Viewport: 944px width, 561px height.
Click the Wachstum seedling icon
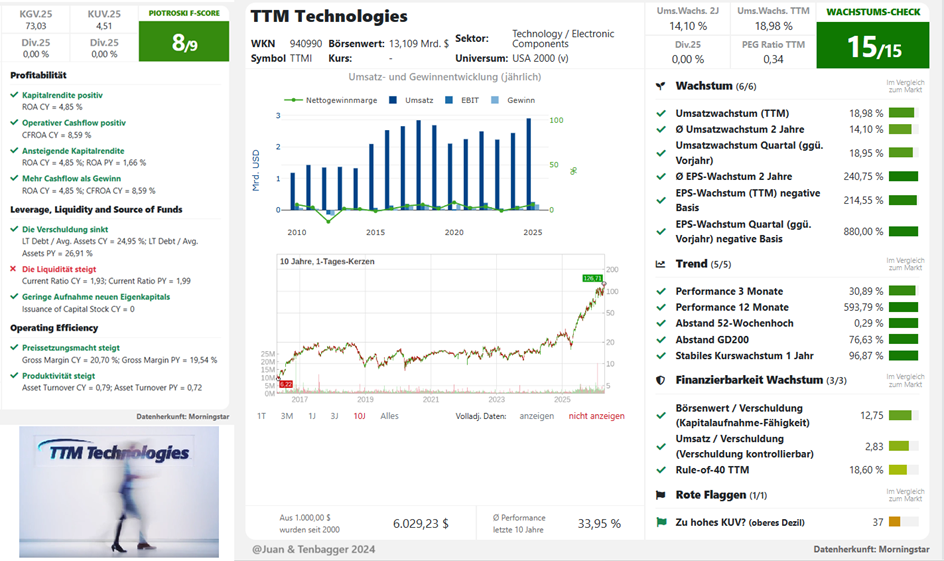pyautogui.click(x=660, y=86)
